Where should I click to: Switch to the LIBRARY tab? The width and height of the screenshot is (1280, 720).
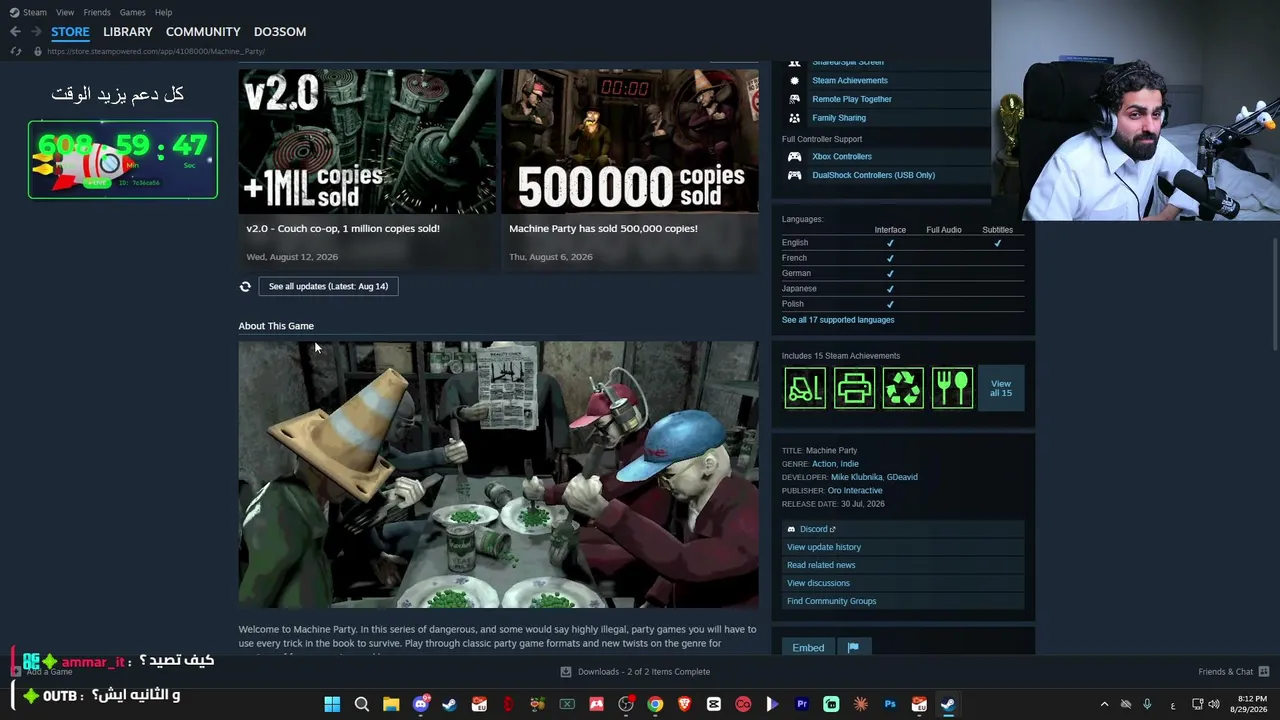[x=128, y=32]
